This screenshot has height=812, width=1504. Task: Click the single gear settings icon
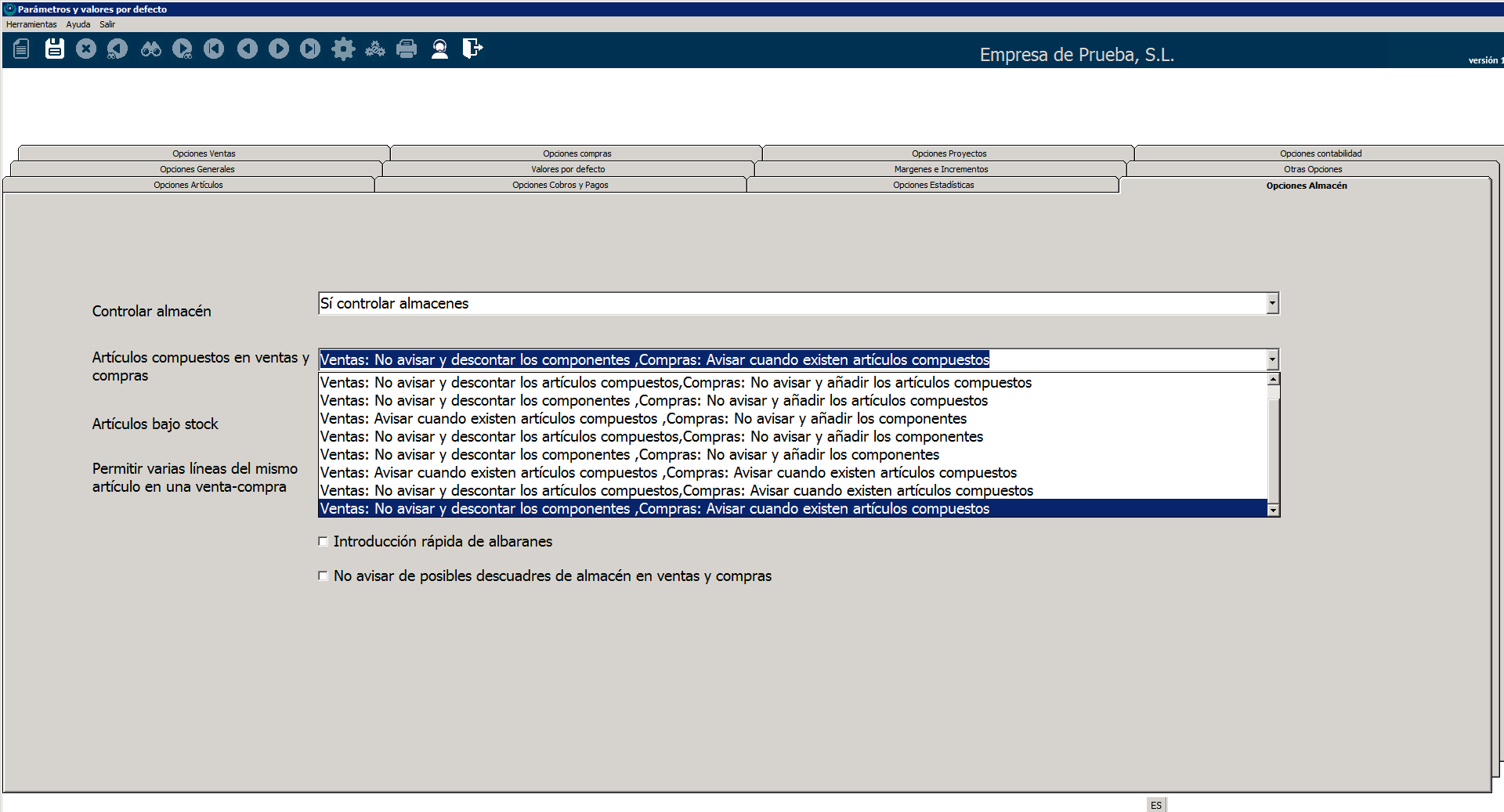tap(343, 49)
